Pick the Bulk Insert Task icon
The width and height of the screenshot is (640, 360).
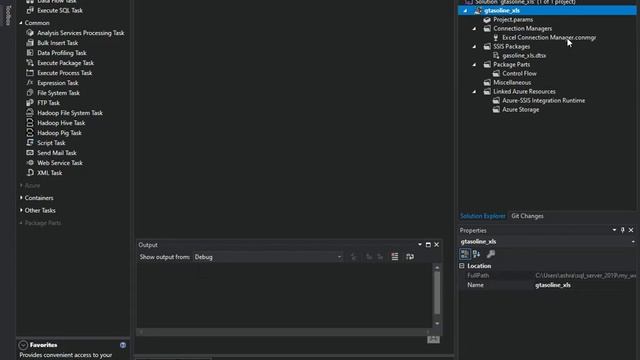point(30,43)
